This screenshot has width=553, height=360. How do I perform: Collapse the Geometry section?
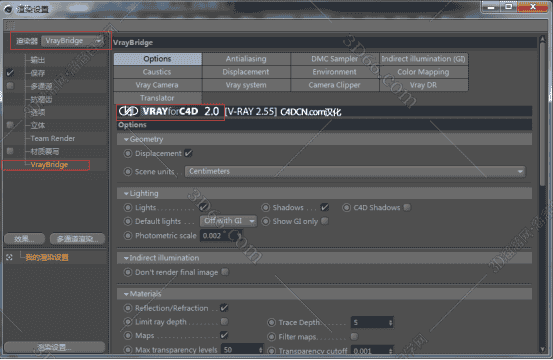tap(126, 140)
